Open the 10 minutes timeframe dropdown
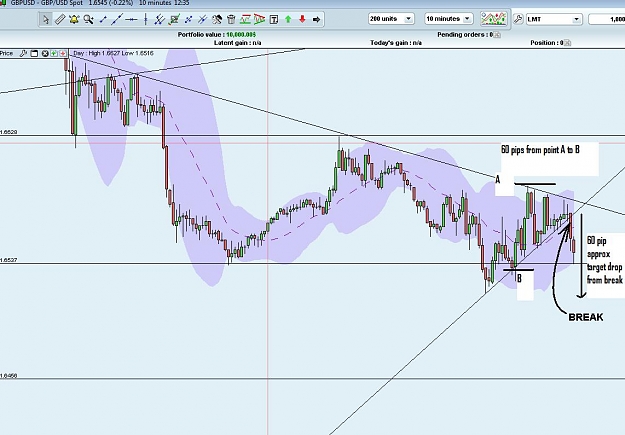The height and width of the screenshot is (435, 625). pos(448,19)
